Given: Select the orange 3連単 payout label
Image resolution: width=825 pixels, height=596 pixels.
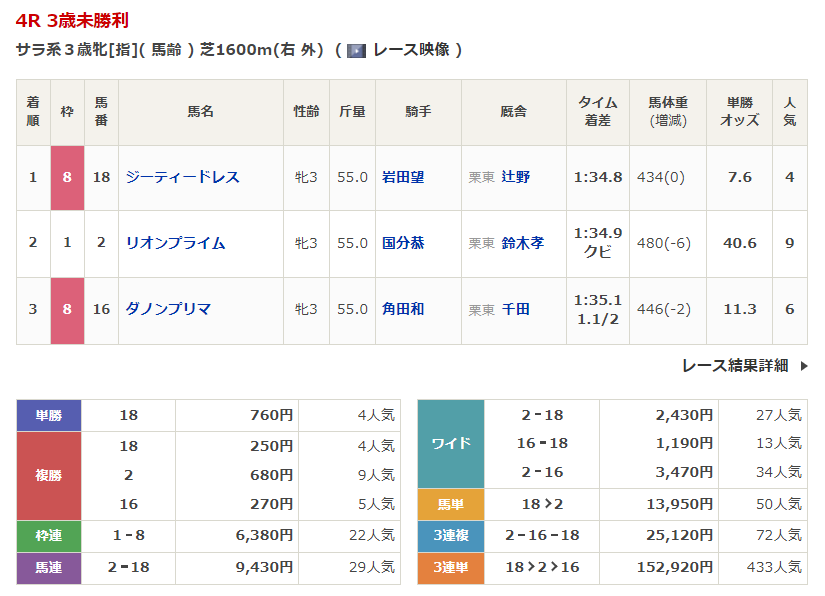Looking at the screenshot, I should [450, 568].
